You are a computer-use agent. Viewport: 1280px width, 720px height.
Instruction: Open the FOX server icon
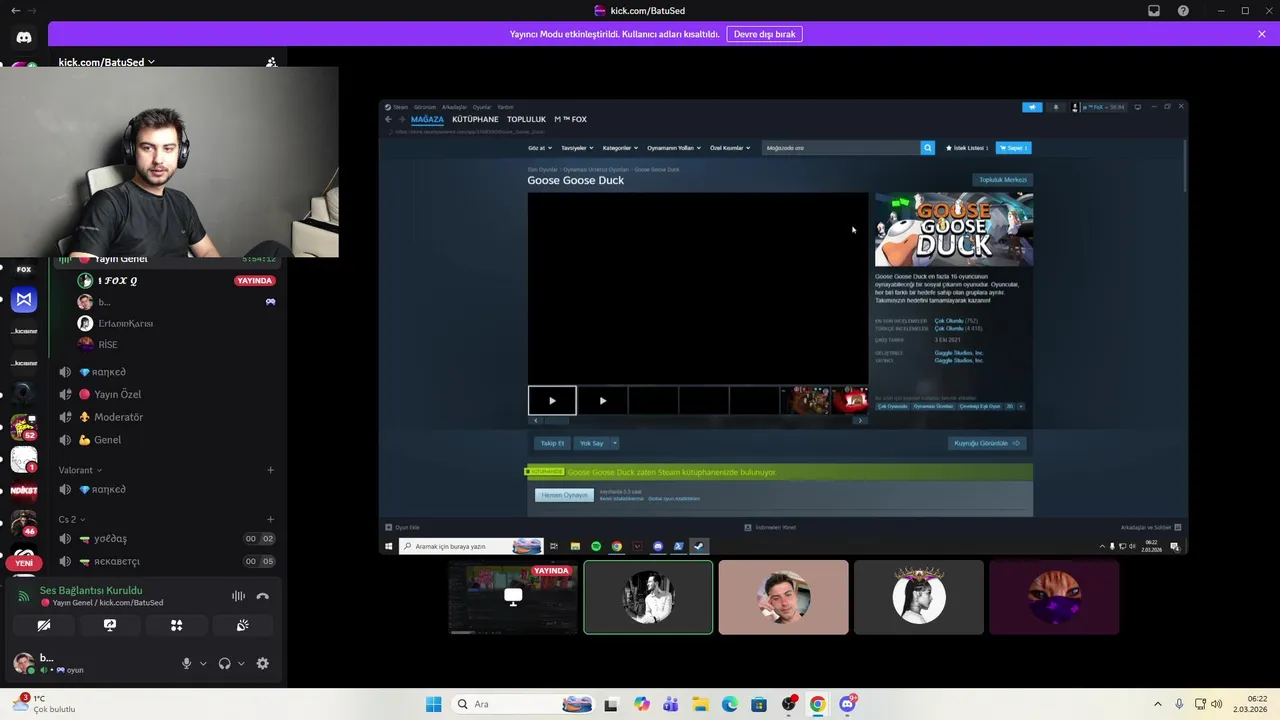[24, 269]
